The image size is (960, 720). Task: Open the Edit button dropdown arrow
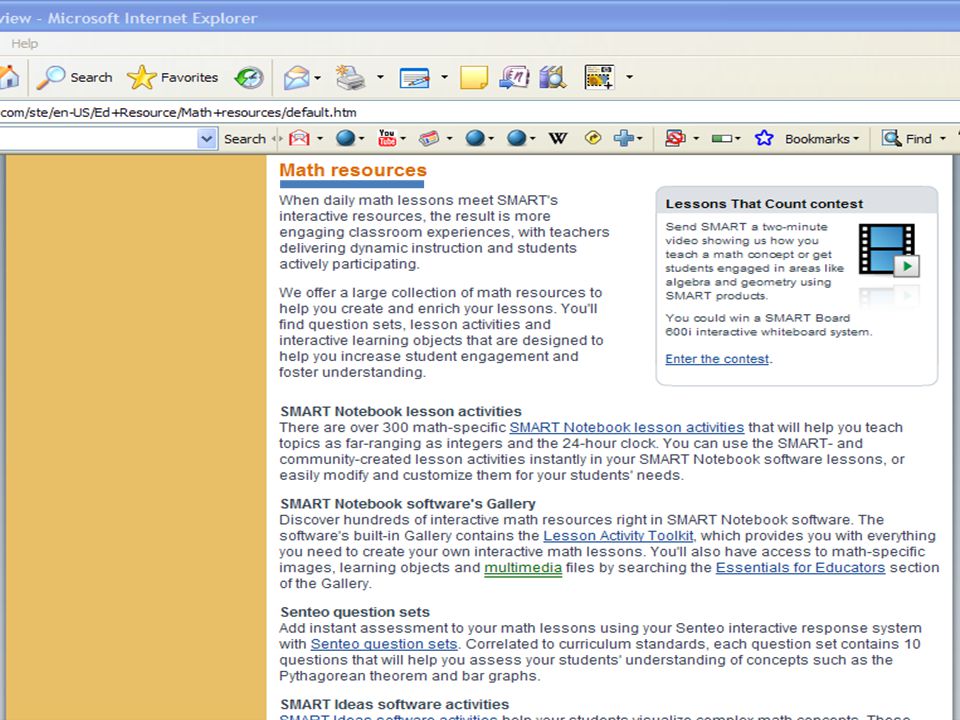444,77
